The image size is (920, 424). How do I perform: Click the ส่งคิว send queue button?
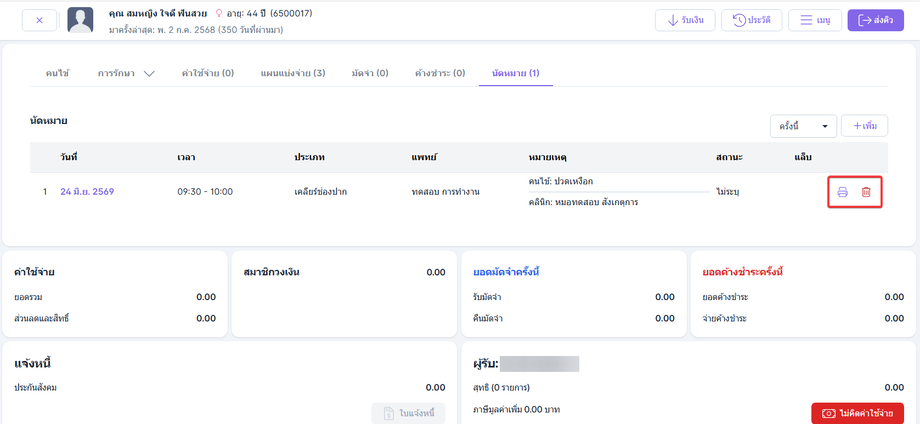pyautogui.click(x=875, y=21)
